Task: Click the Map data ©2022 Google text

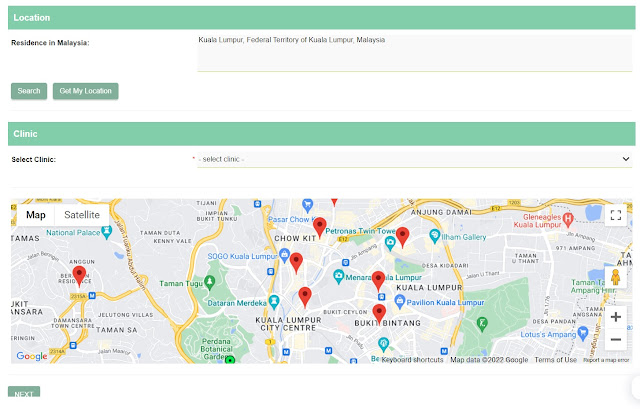Action: click(489, 360)
